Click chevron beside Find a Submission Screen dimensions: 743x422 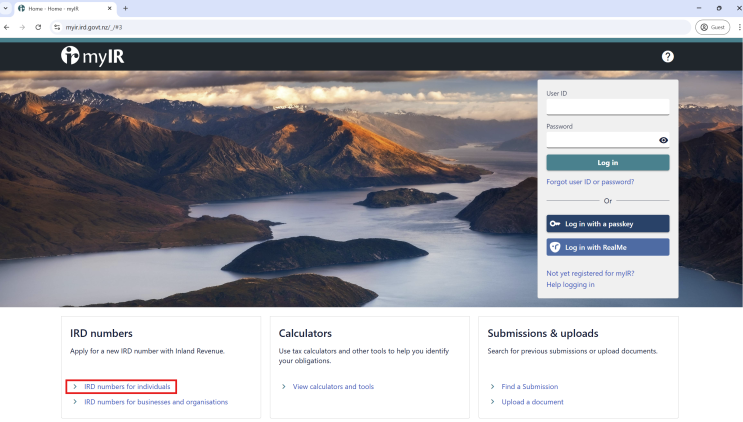pos(492,386)
